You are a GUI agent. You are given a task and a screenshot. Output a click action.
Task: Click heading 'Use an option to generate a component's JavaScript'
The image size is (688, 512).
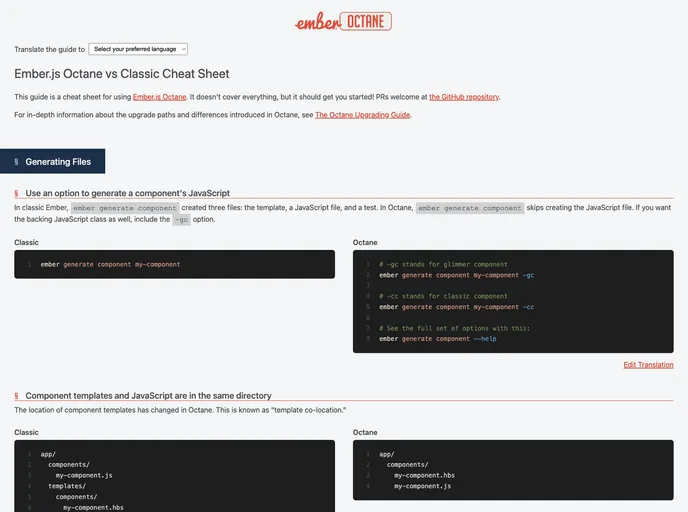[x=127, y=193]
